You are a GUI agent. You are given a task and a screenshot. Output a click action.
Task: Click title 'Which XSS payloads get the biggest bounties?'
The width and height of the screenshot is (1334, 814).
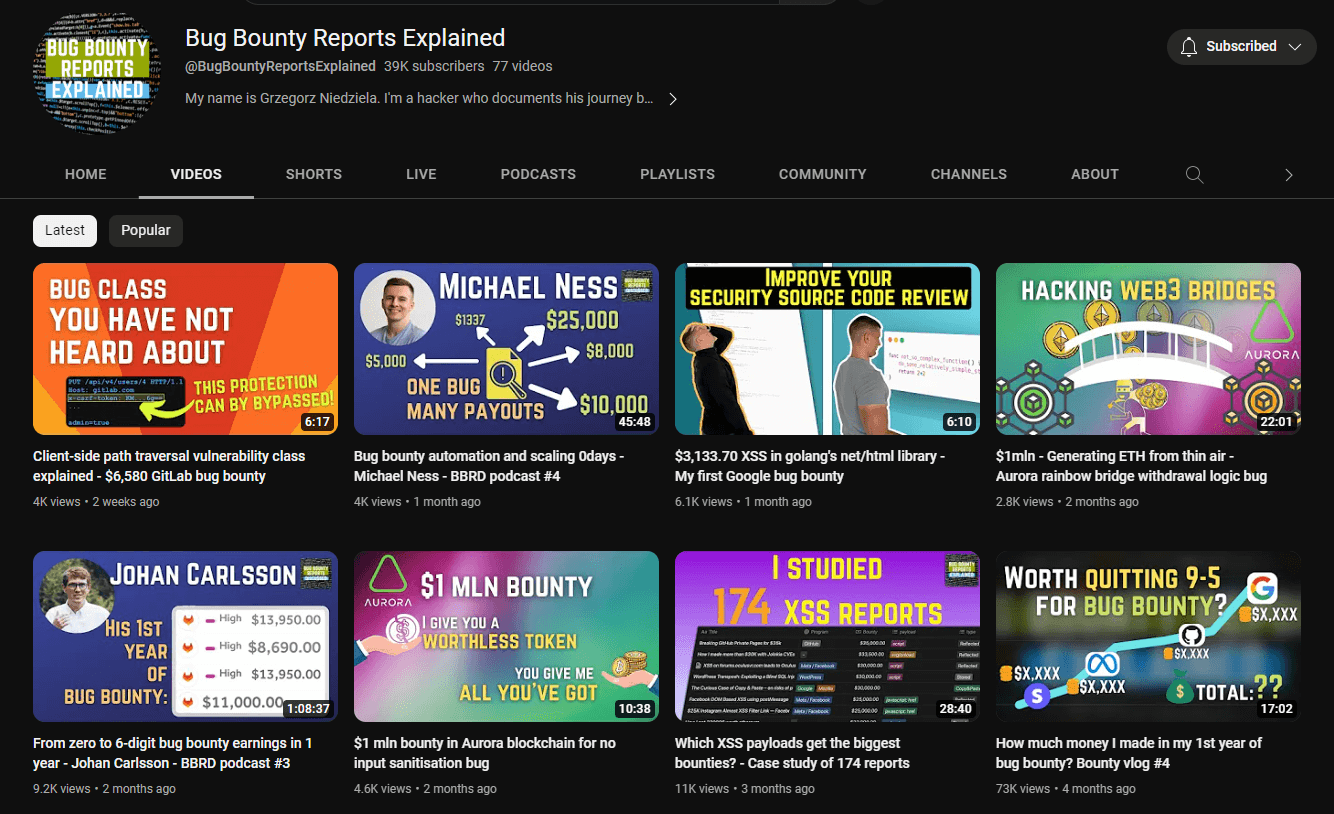[792, 753]
